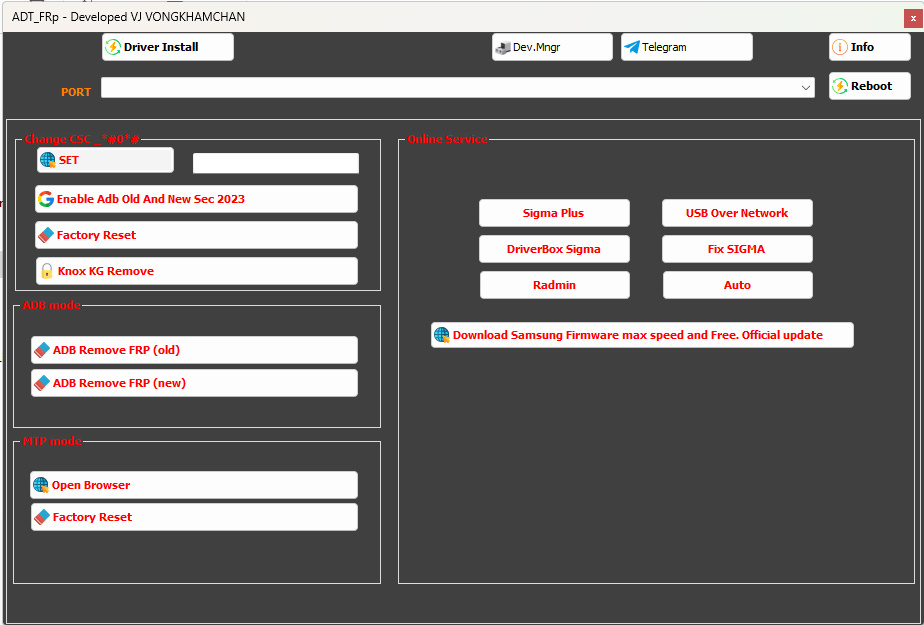The width and height of the screenshot is (924, 625).
Task: Click the padlock icon on Knox KG Remove
Action: pyautogui.click(x=47, y=271)
